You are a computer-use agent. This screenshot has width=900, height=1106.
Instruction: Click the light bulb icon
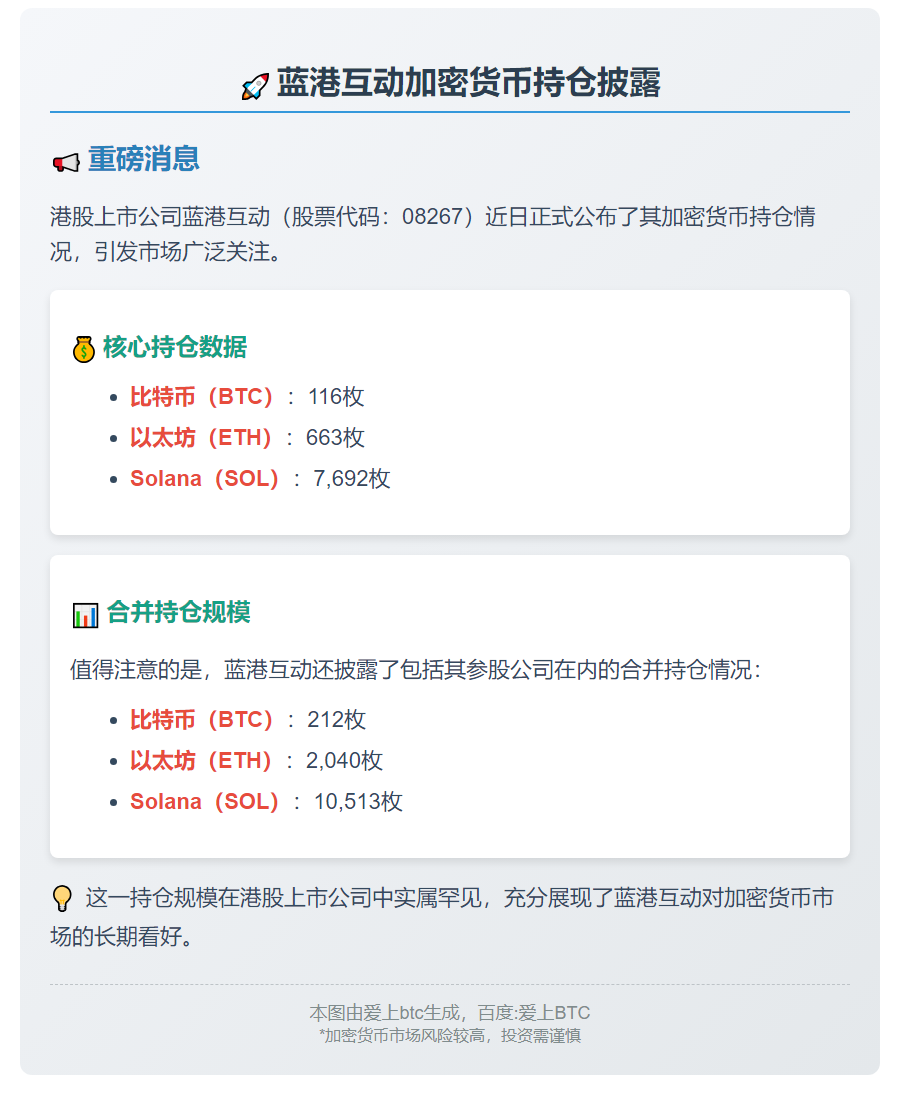(x=62, y=899)
